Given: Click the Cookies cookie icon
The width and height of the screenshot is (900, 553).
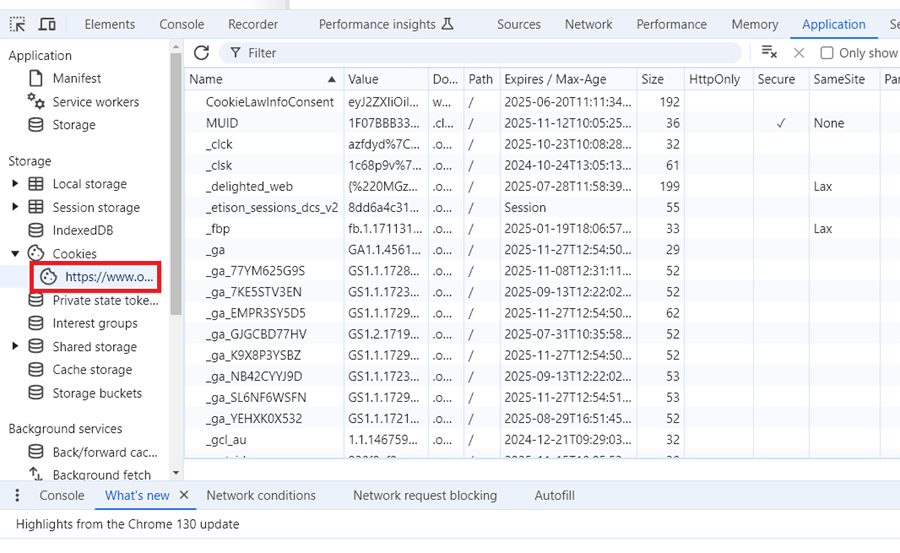Looking at the screenshot, I should (x=36, y=253).
